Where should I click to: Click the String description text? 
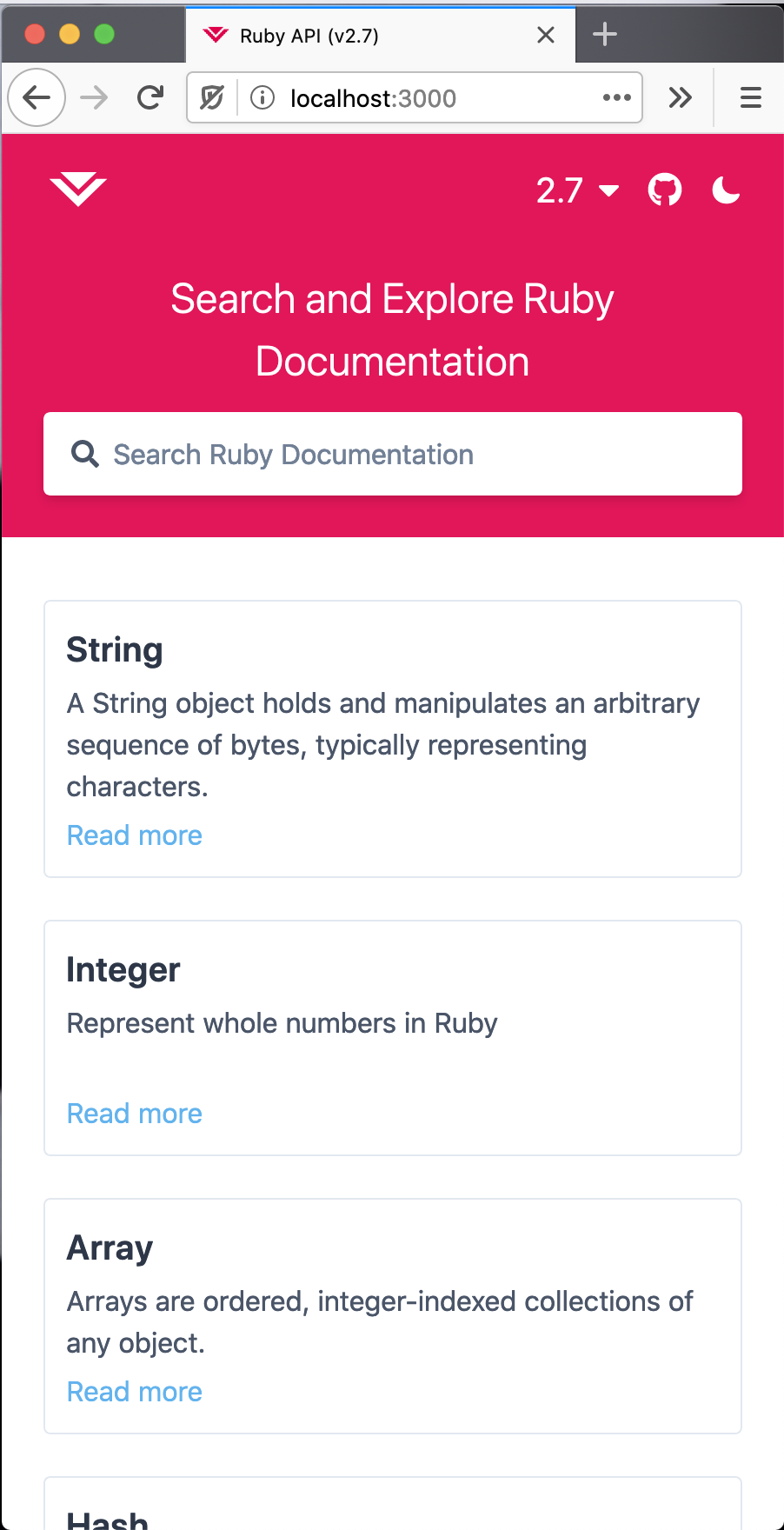[383, 745]
